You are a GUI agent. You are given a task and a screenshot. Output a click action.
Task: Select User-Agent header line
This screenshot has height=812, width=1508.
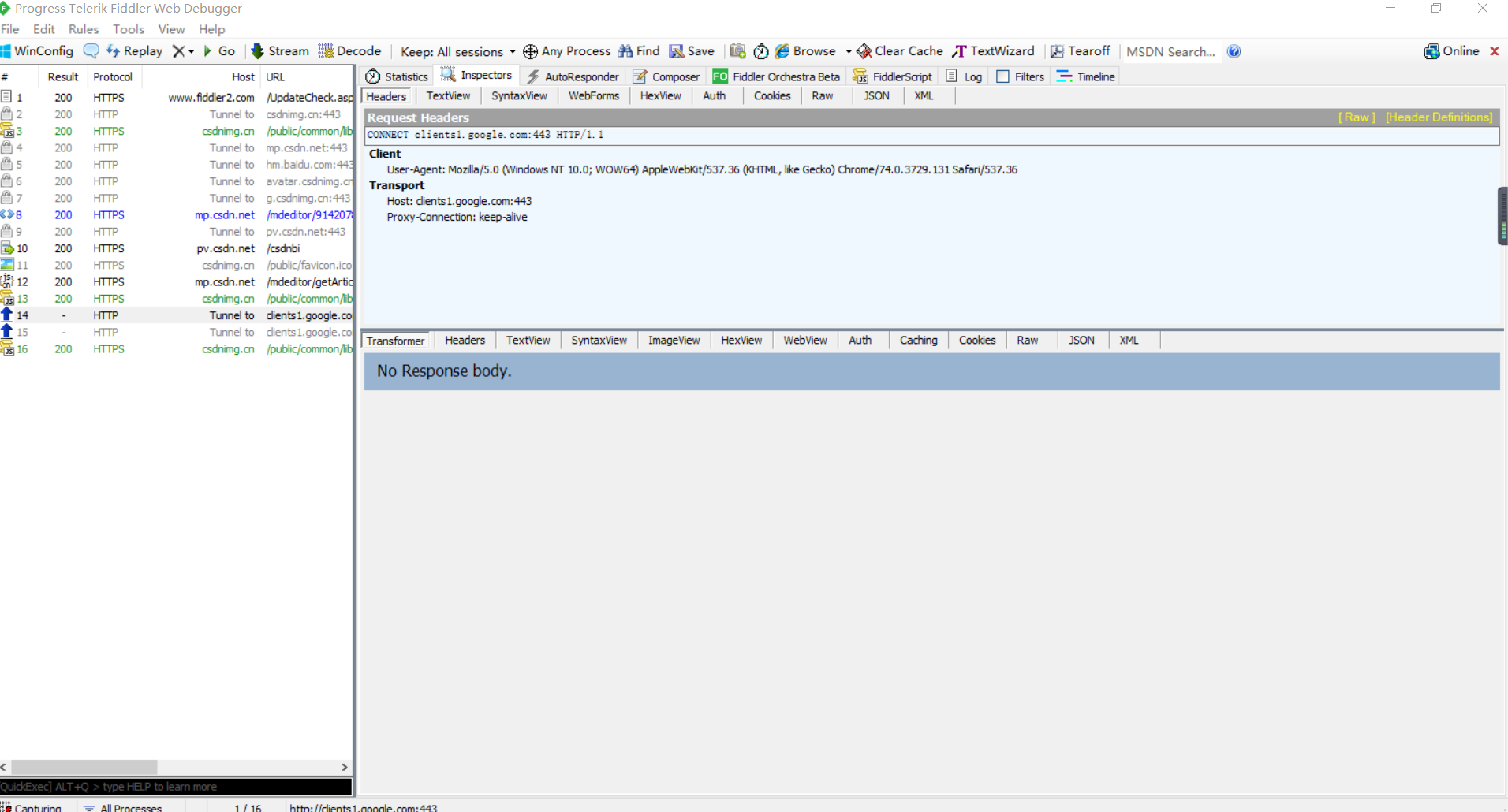click(x=702, y=169)
